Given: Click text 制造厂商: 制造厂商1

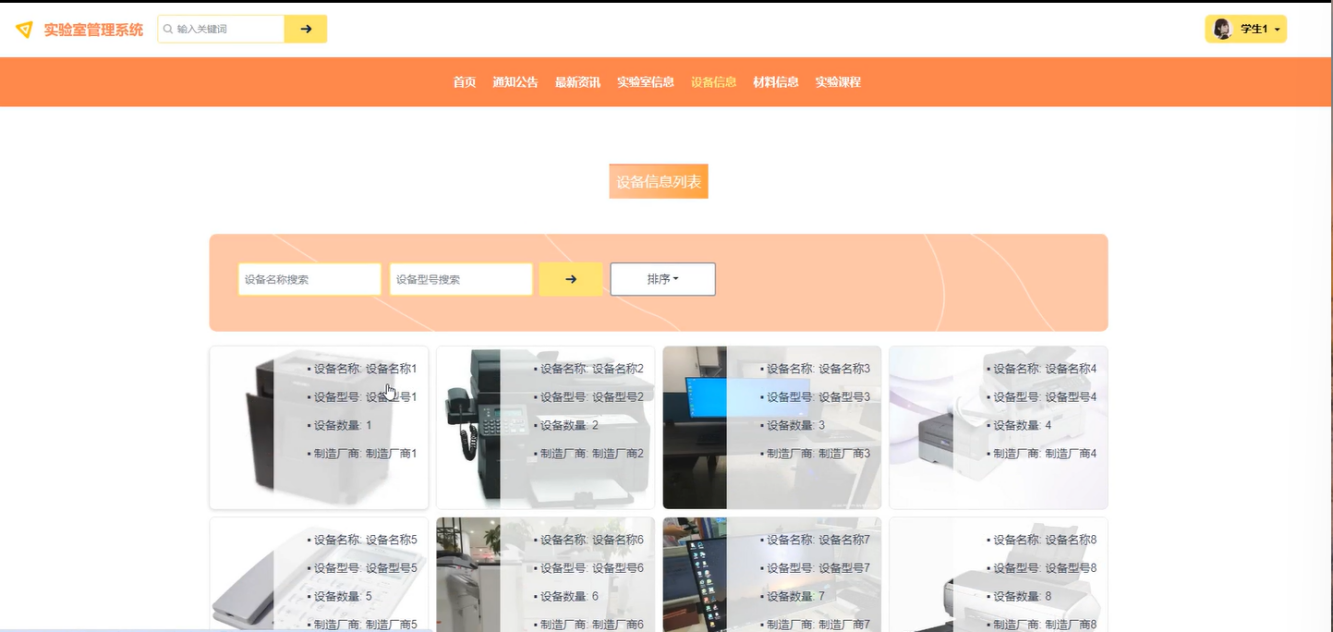Looking at the screenshot, I should 365,453.
